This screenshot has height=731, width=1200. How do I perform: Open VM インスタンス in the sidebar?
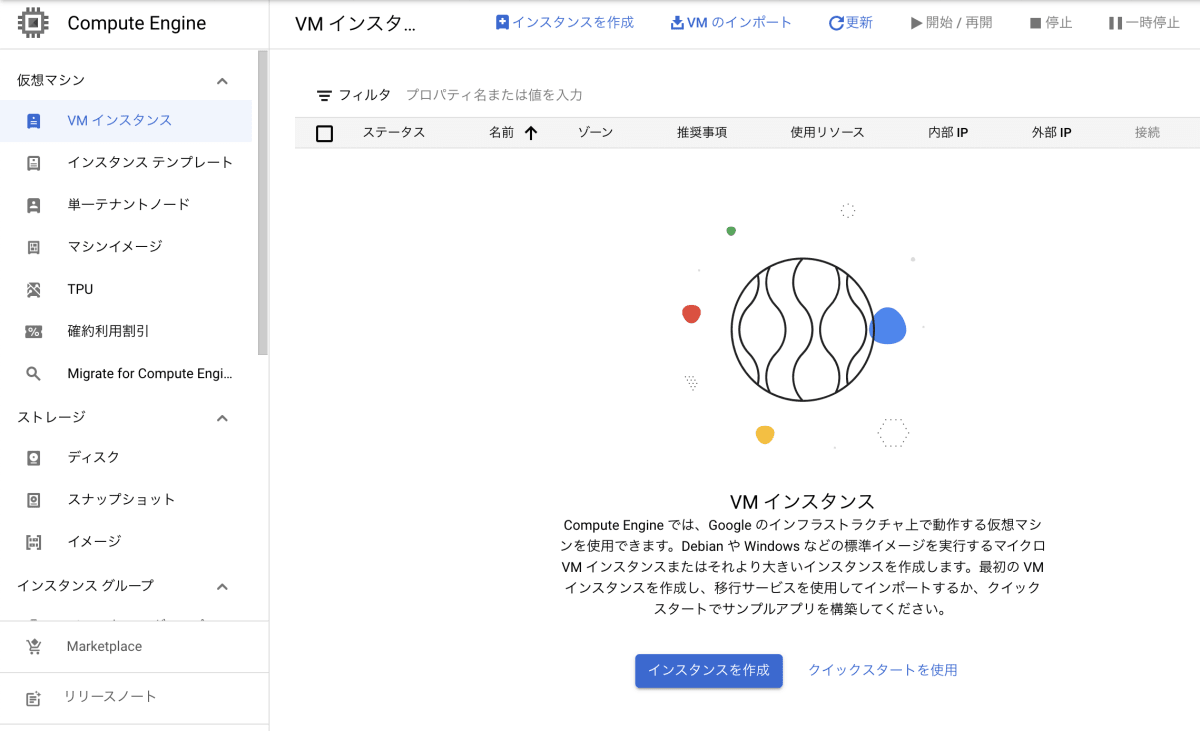coord(126,121)
